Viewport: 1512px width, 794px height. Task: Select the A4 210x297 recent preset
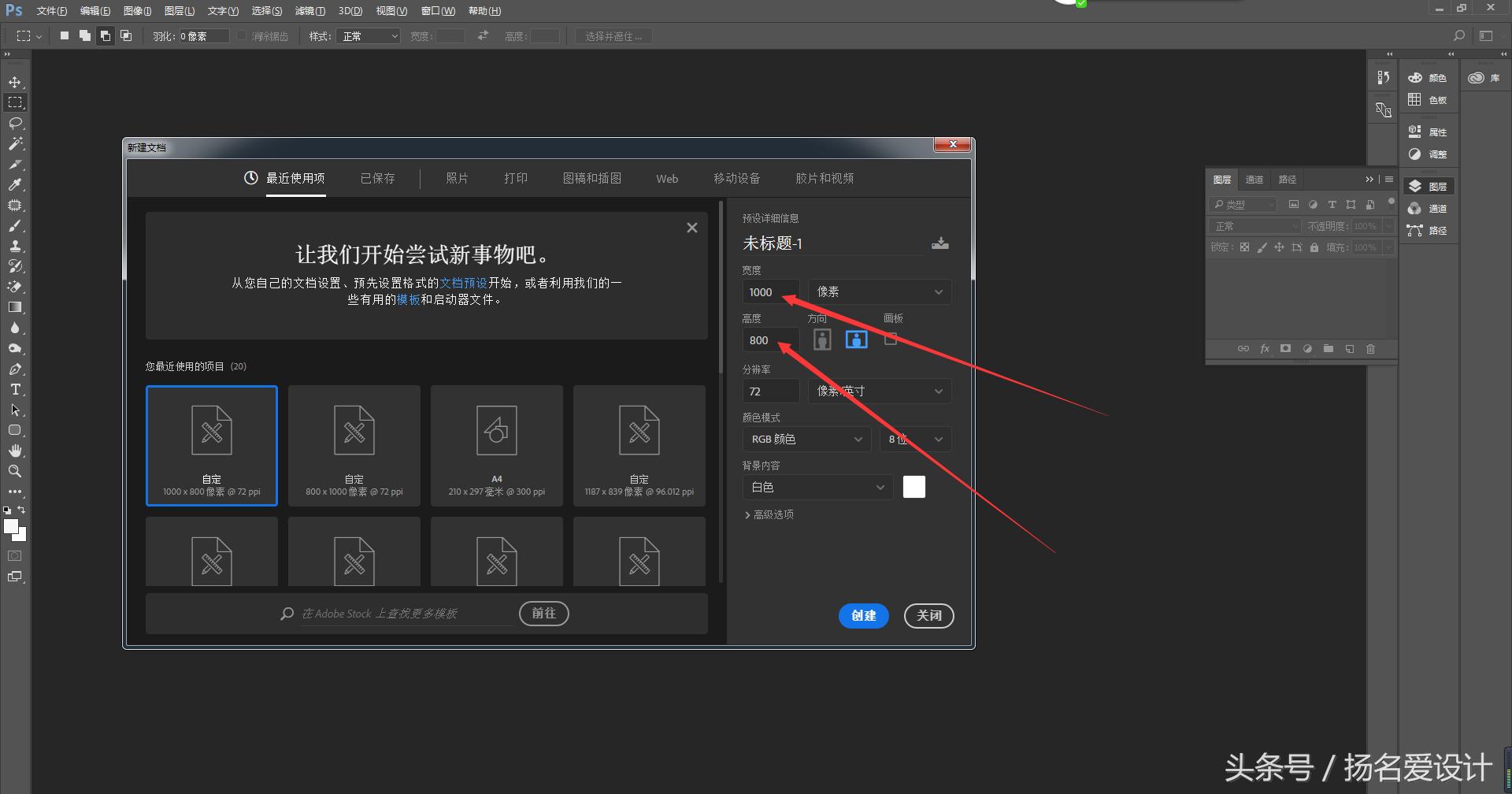(496, 445)
